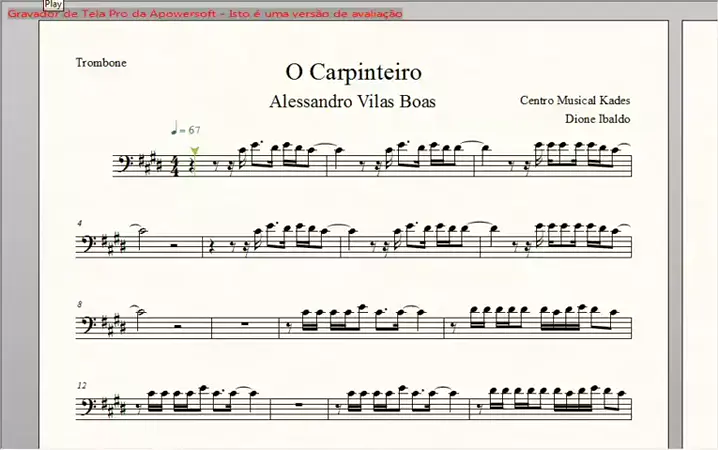Click measure number 8 label
Image resolution: width=718 pixels, height=450 pixels.
pyautogui.click(x=78, y=303)
